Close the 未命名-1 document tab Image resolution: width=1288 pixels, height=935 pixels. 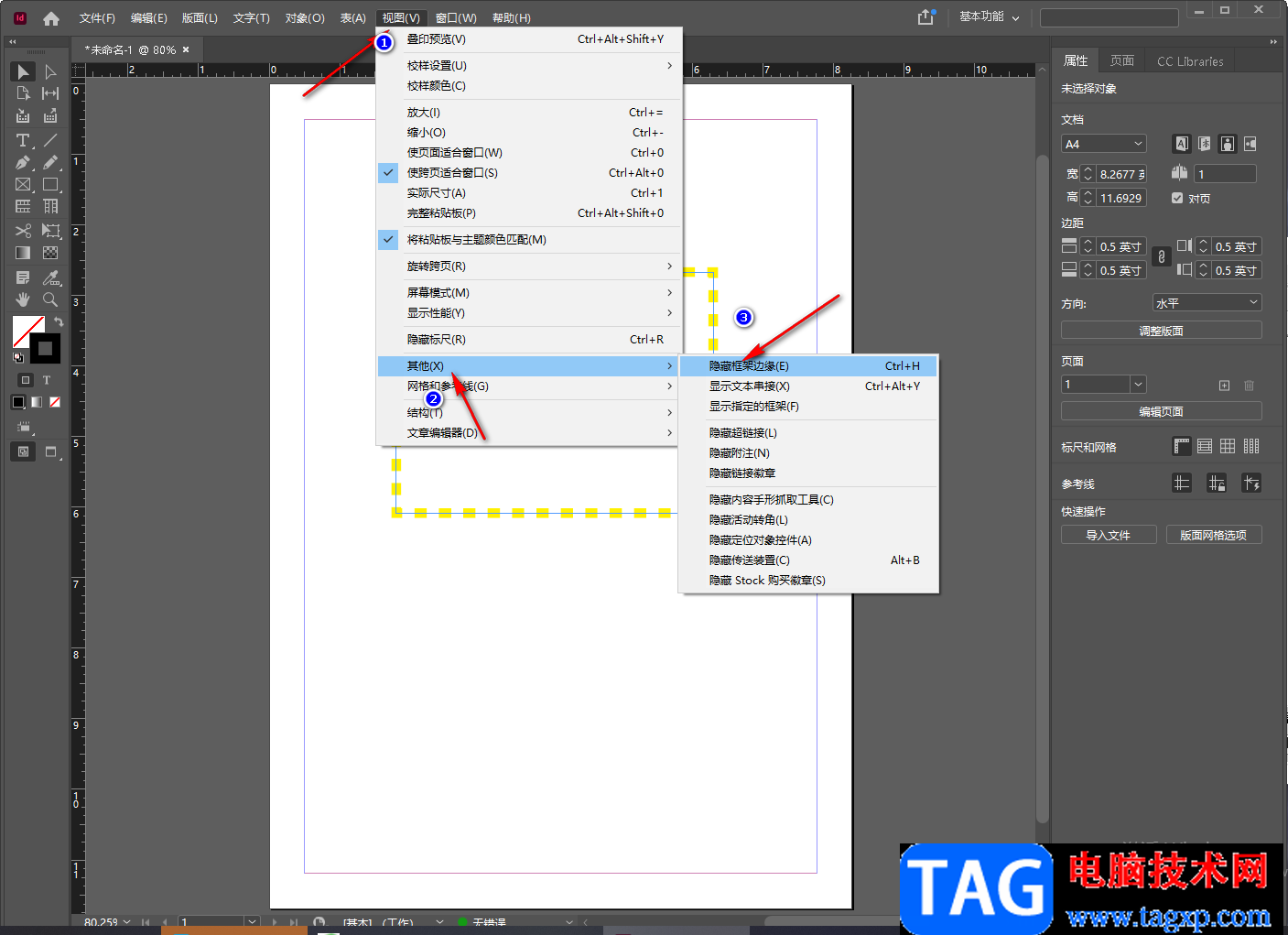pyautogui.click(x=186, y=49)
